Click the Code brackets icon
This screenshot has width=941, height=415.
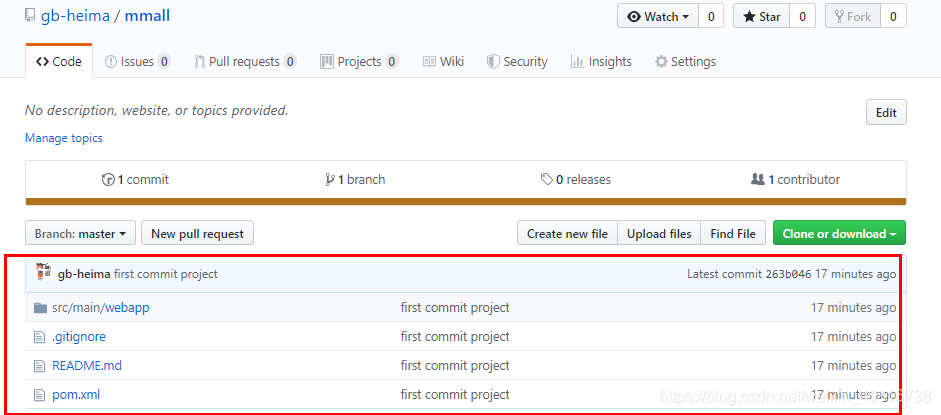tap(42, 62)
